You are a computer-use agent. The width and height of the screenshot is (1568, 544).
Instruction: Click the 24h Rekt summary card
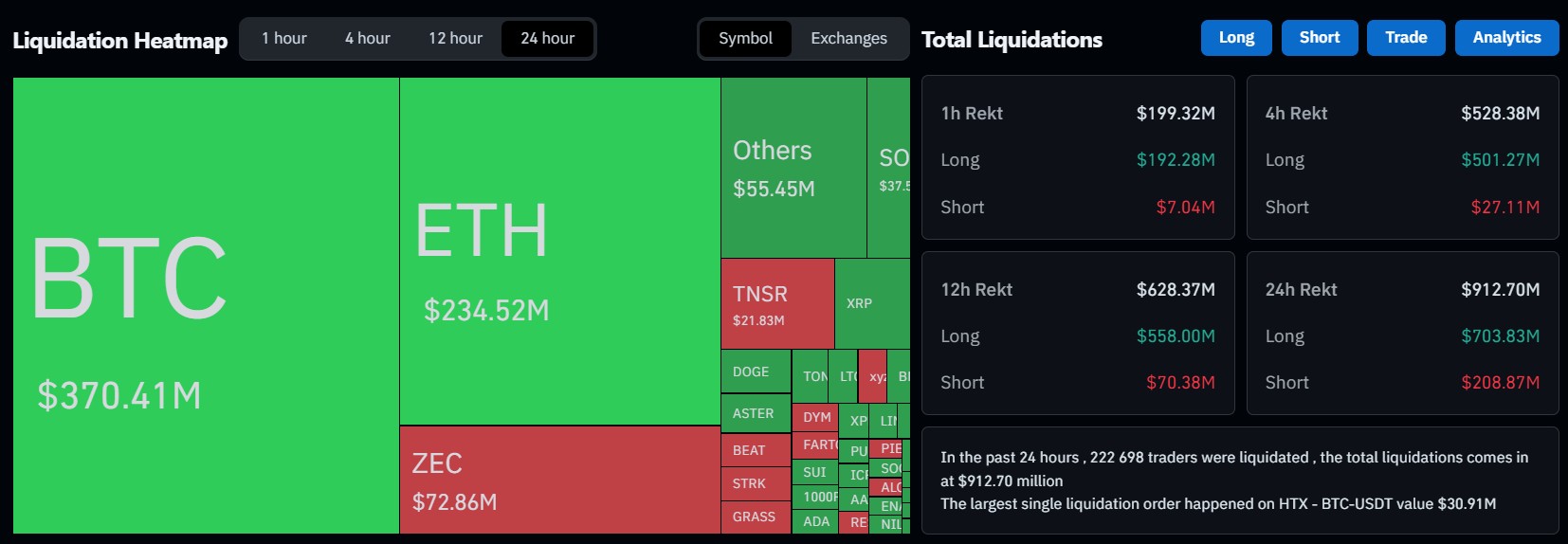[x=1402, y=334]
